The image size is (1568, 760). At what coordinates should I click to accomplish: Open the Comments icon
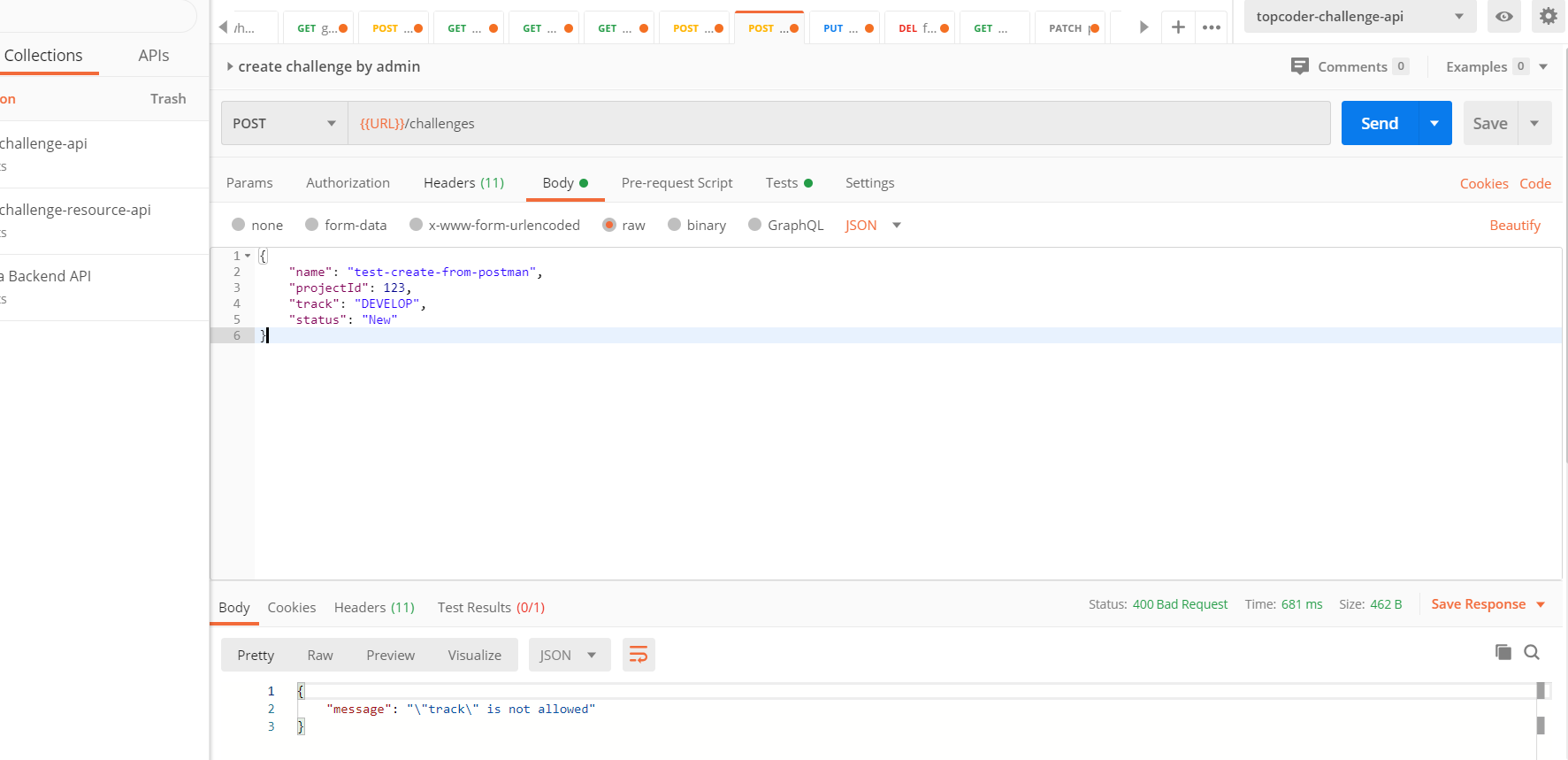[x=1299, y=66]
